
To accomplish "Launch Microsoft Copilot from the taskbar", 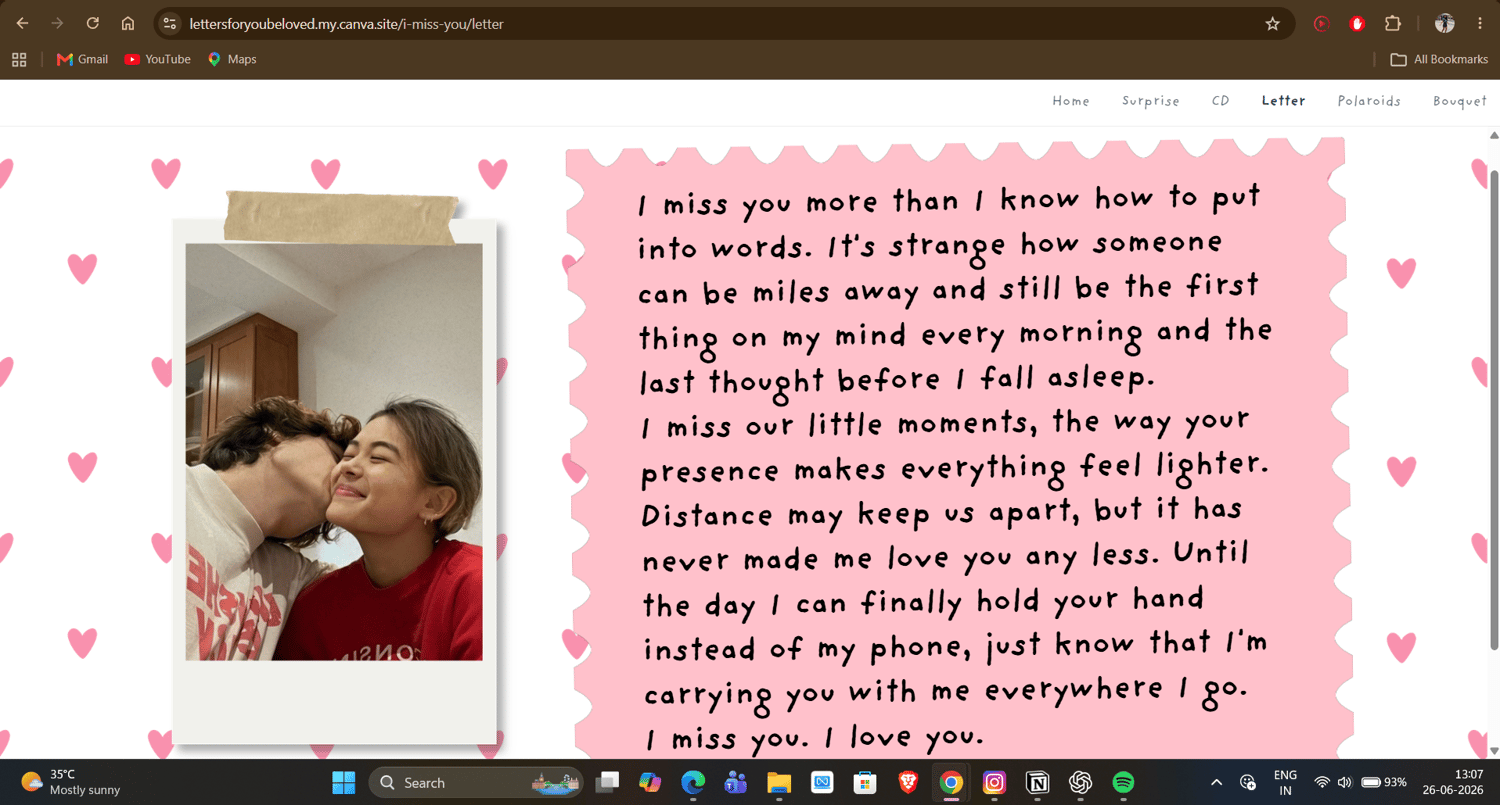I will [x=650, y=782].
